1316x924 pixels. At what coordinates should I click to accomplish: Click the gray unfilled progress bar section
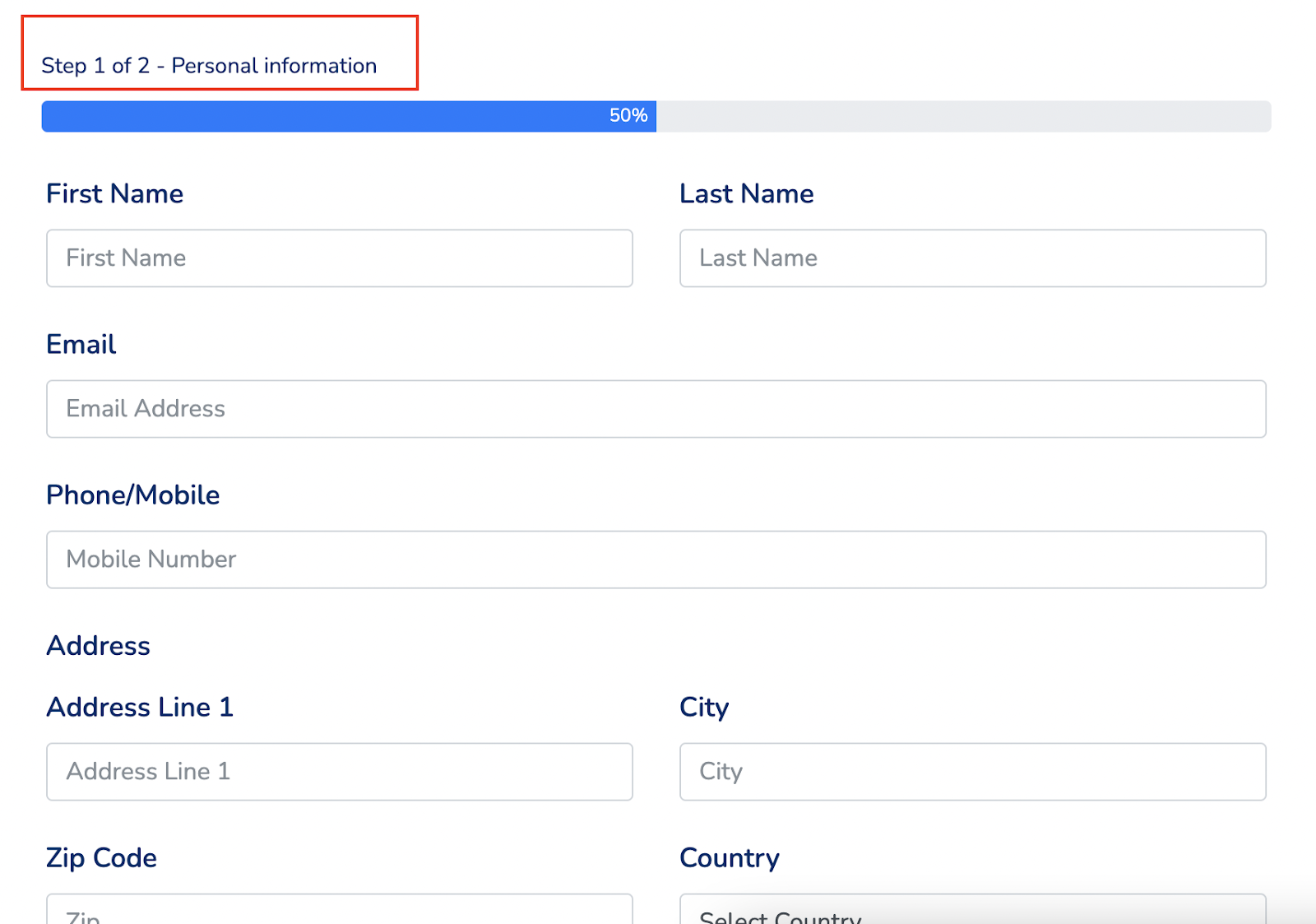[x=963, y=116]
